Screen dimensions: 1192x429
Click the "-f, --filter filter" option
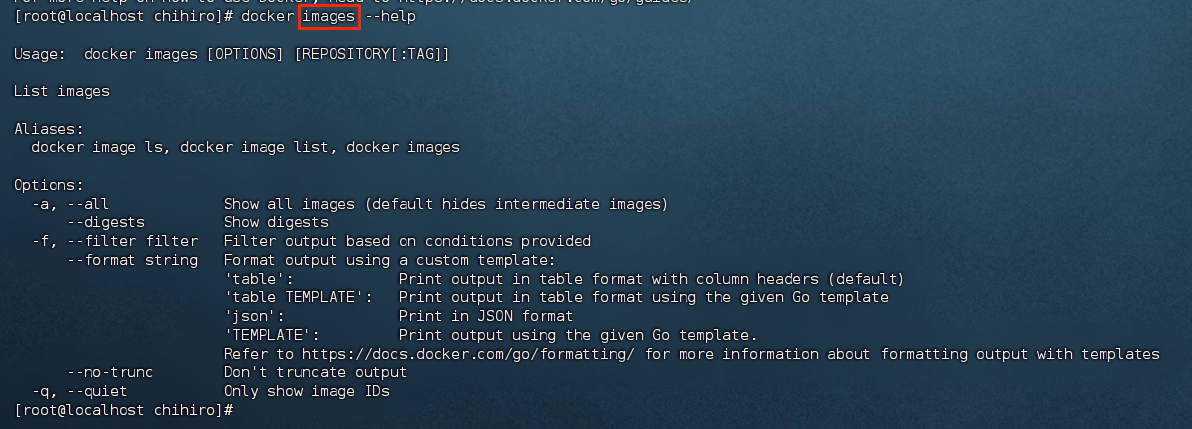(114, 241)
